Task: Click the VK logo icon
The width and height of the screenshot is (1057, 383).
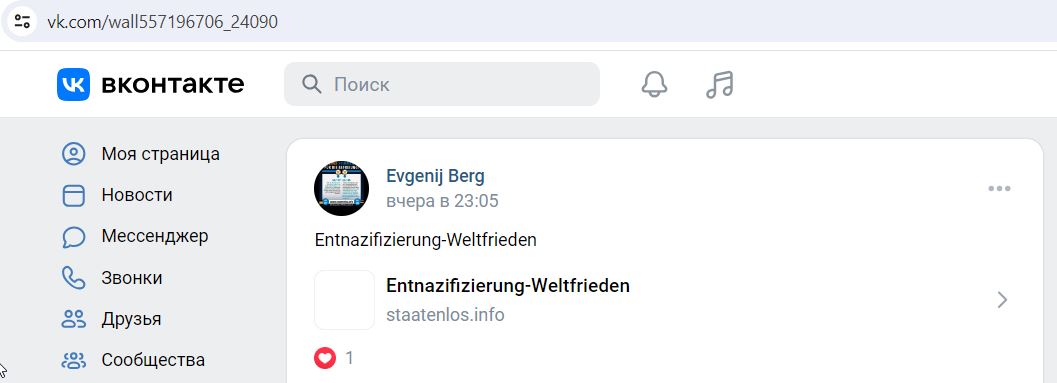Action: tap(73, 84)
